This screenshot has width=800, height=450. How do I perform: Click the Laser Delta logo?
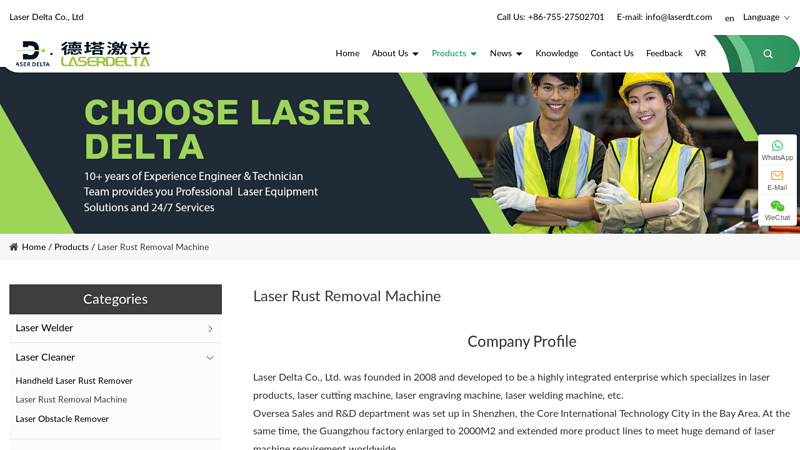point(83,54)
